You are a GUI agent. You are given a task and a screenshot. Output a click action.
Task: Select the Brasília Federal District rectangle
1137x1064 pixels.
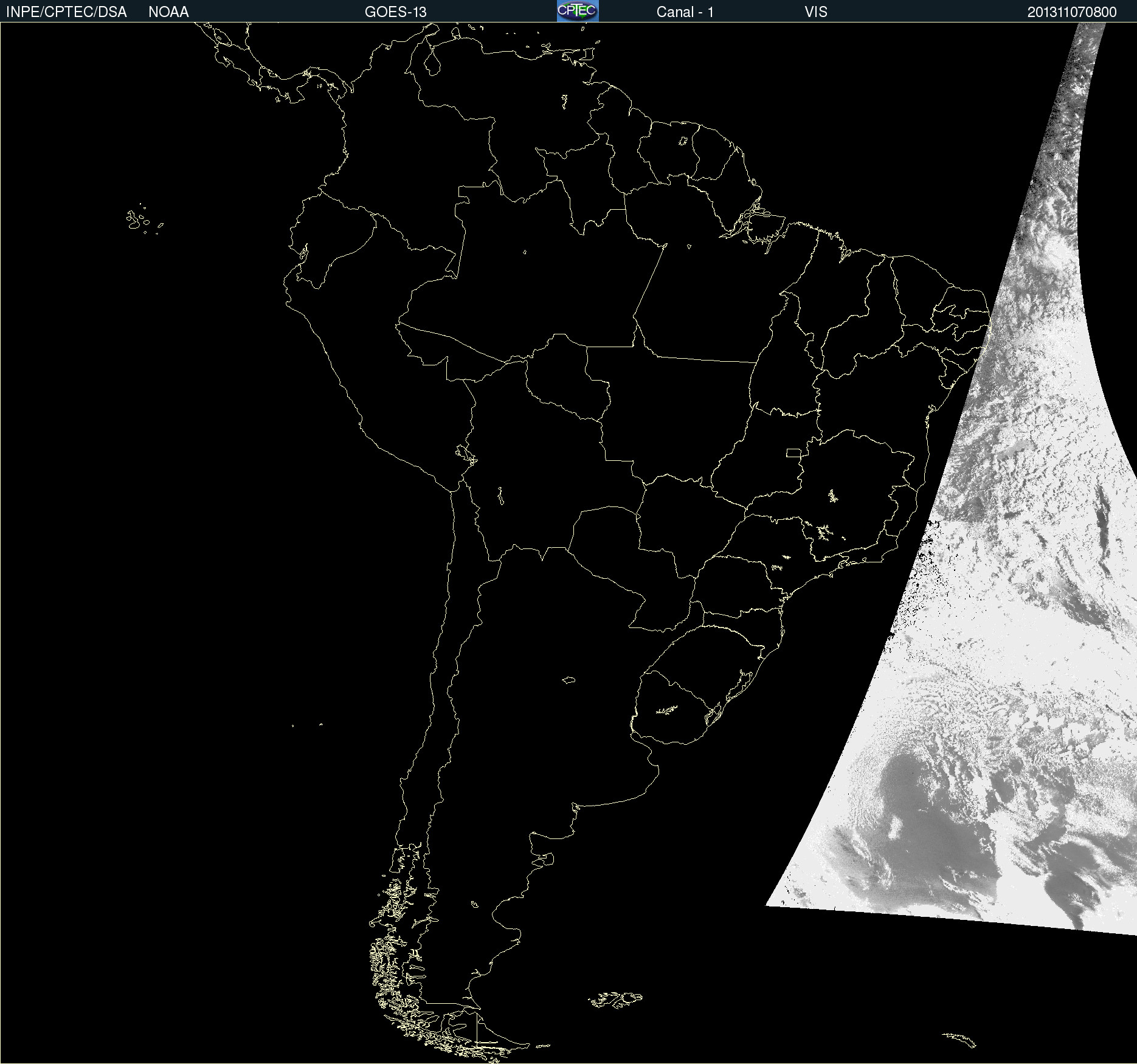[793, 452]
